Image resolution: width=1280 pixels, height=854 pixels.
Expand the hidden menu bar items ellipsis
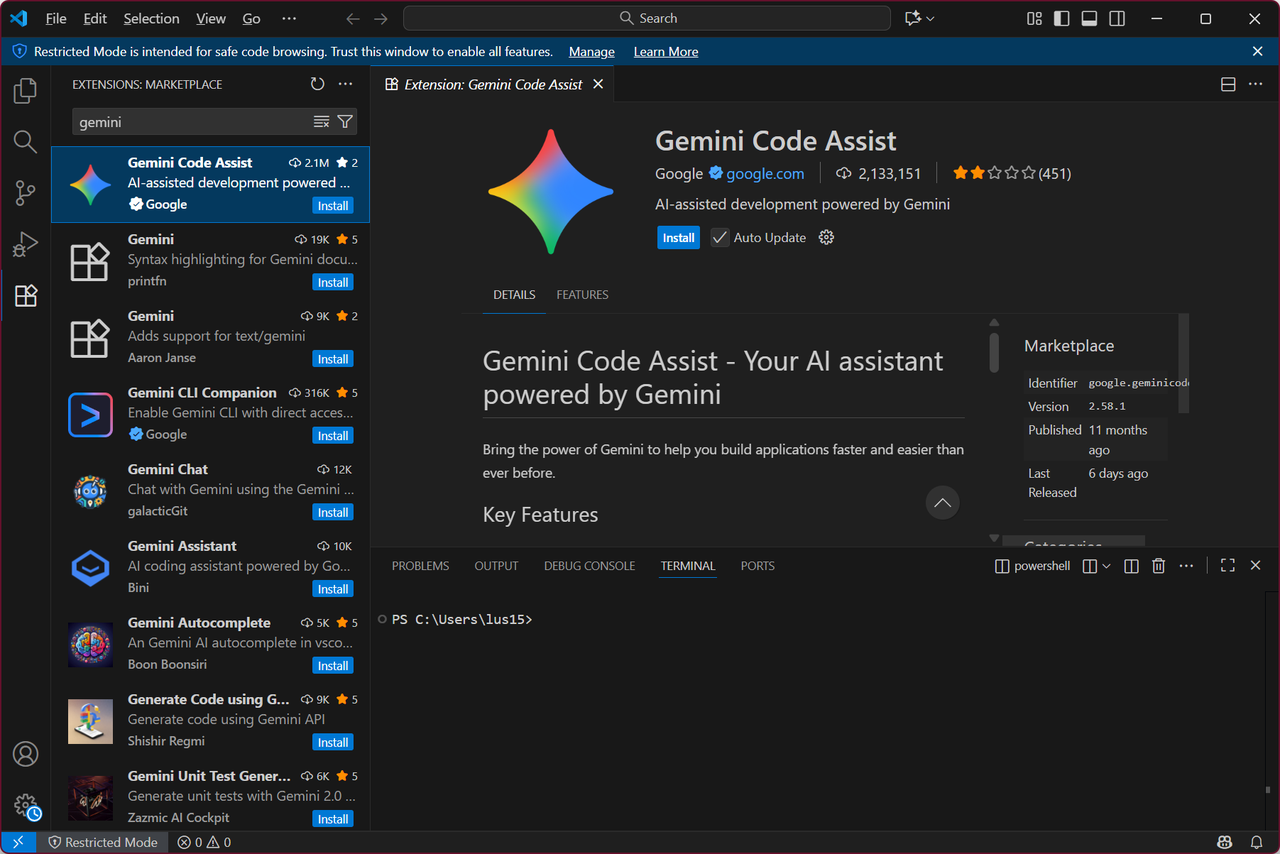[289, 18]
